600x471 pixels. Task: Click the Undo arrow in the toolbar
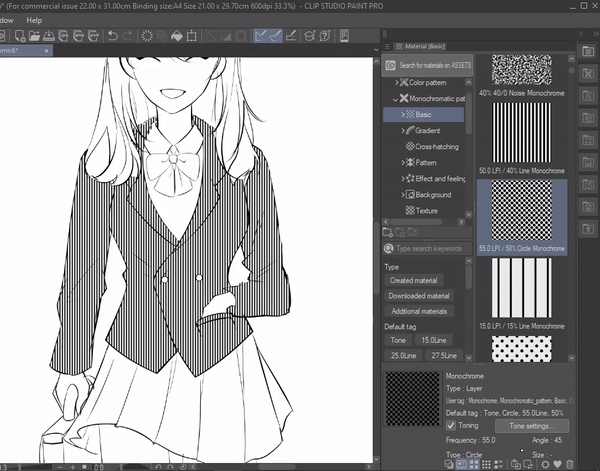[113, 37]
